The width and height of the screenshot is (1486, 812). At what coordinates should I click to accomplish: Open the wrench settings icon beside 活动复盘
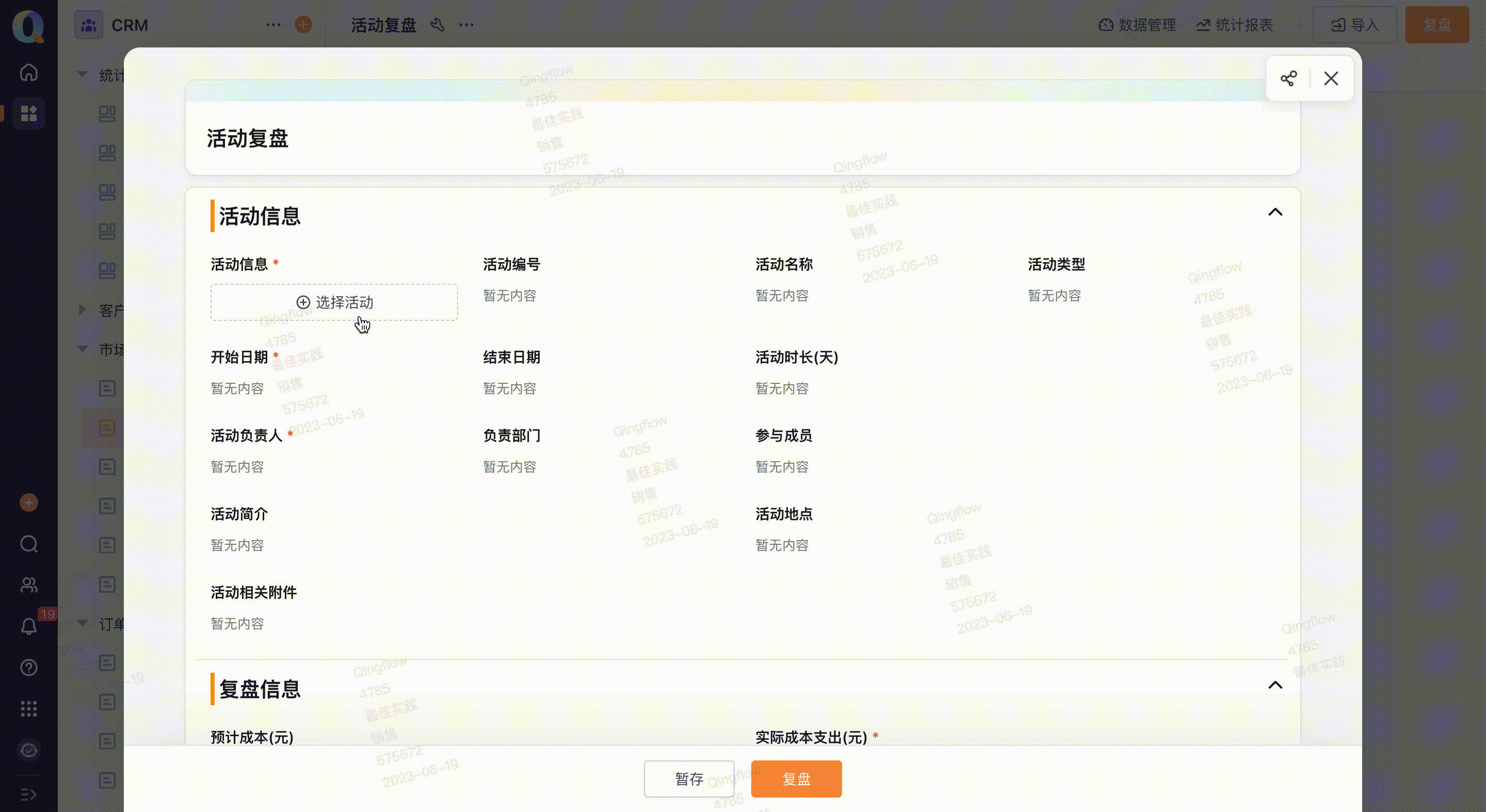tap(437, 25)
